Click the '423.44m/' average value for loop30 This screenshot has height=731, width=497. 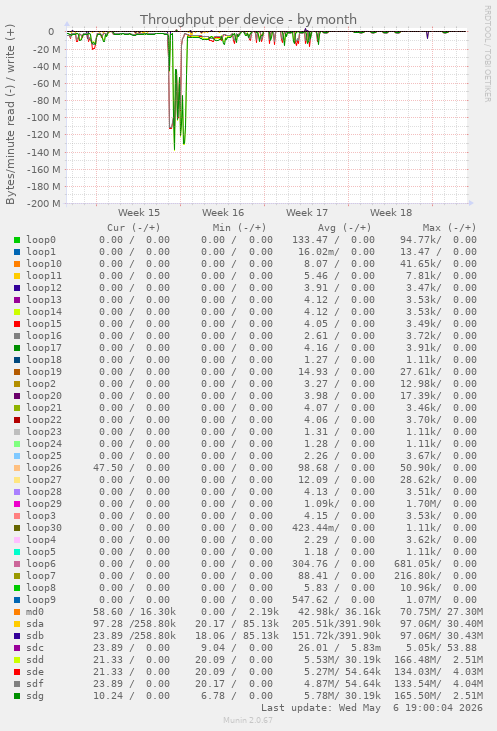[316, 528]
